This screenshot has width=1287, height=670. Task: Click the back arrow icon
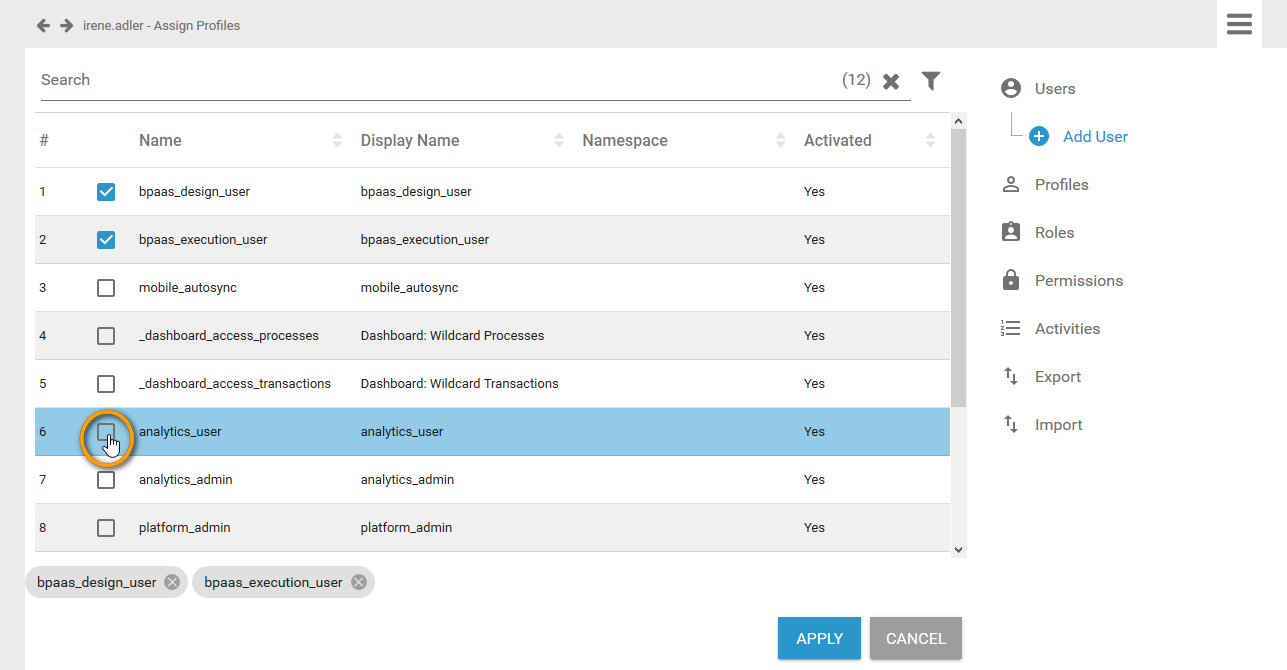43,25
